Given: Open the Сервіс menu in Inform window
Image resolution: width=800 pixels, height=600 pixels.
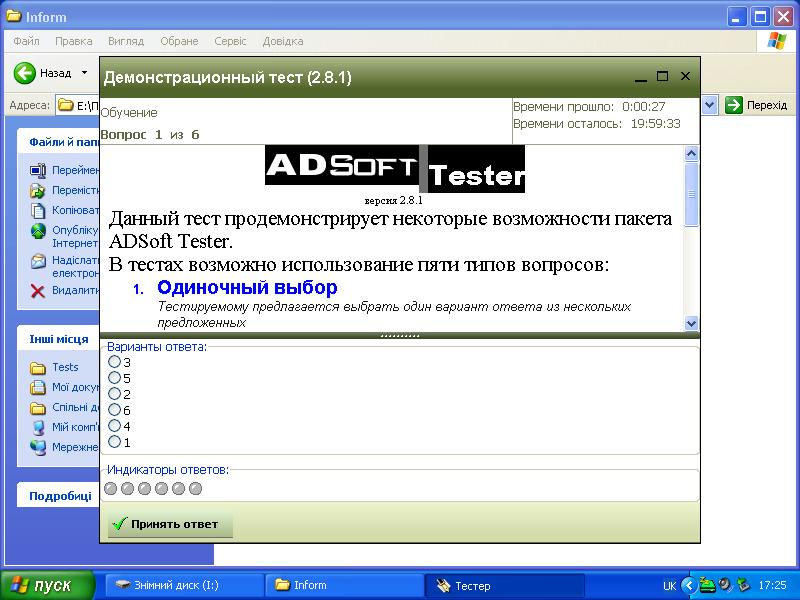Looking at the screenshot, I should click(x=230, y=41).
